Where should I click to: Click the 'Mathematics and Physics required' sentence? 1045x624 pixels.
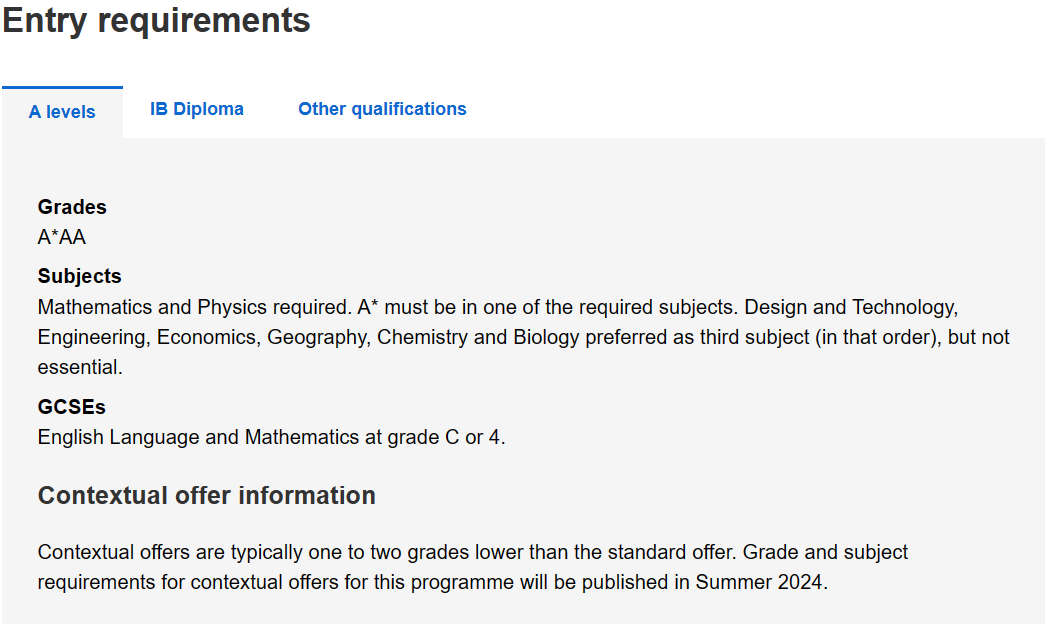195,307
